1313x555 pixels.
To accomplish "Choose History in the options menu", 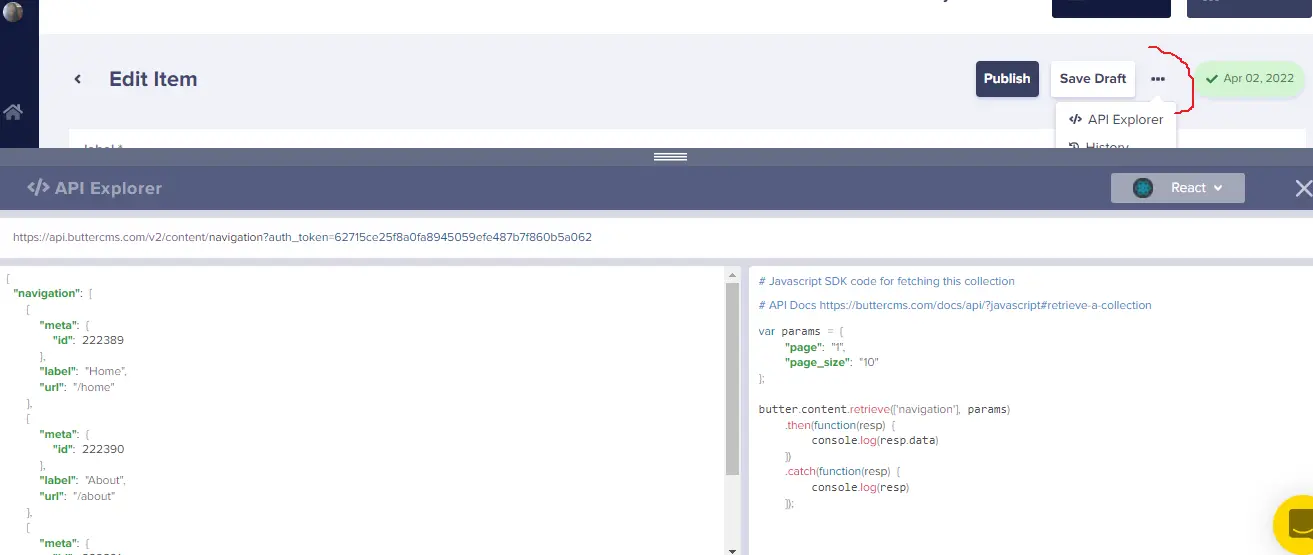I will point(1107,146).
